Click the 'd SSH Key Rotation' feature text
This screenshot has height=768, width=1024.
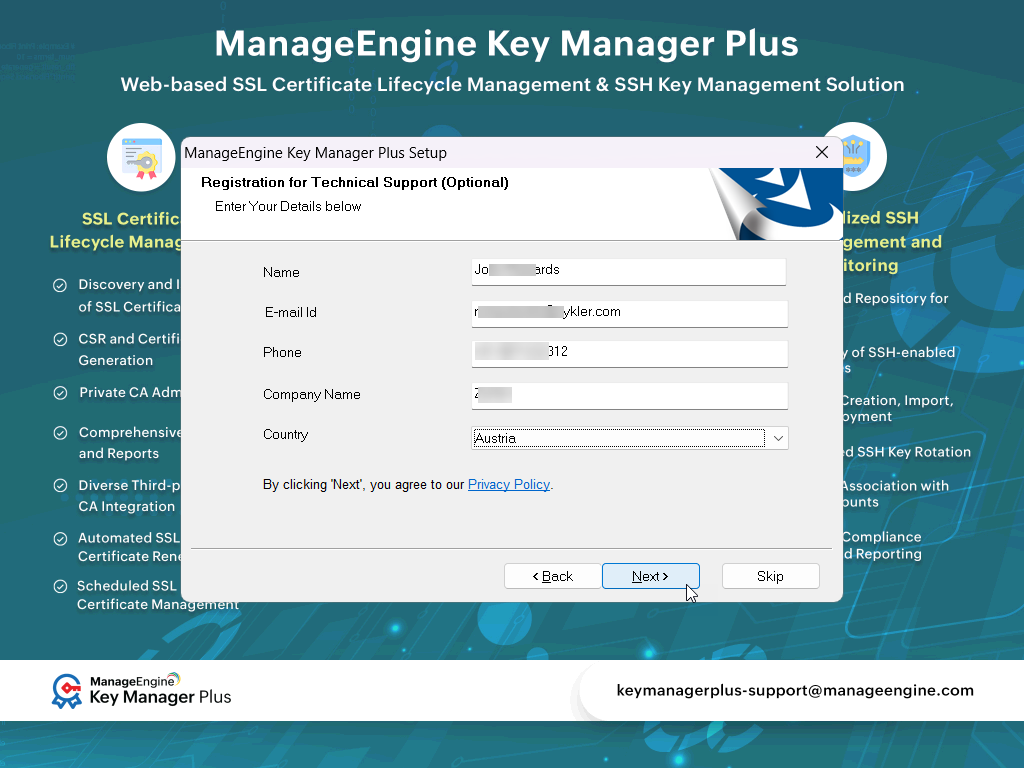[x=907, y=452]
